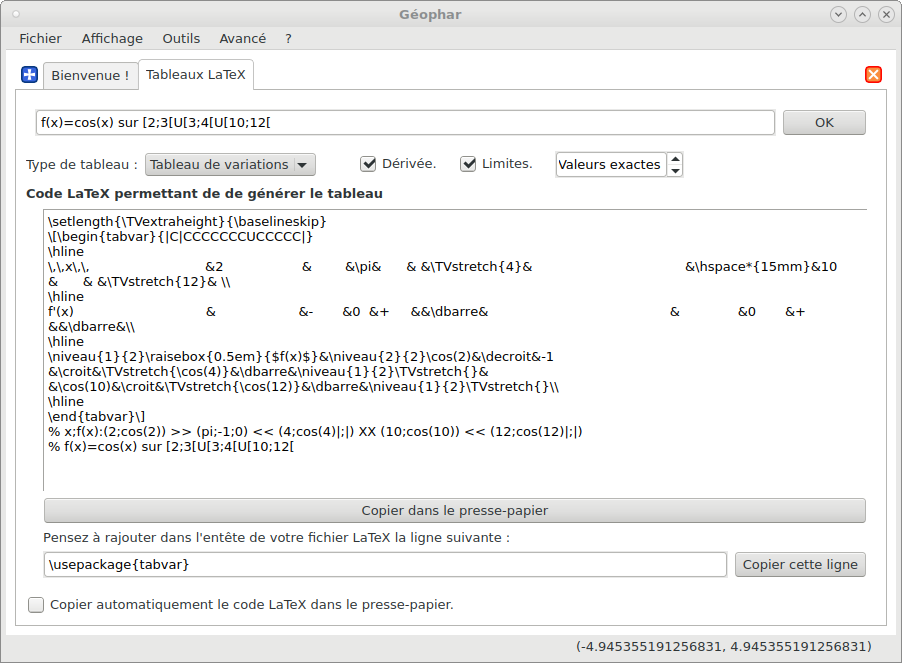The image size is (902, 663).
Task: Click the LaTeX code text area
Action: tap(454, 350)
